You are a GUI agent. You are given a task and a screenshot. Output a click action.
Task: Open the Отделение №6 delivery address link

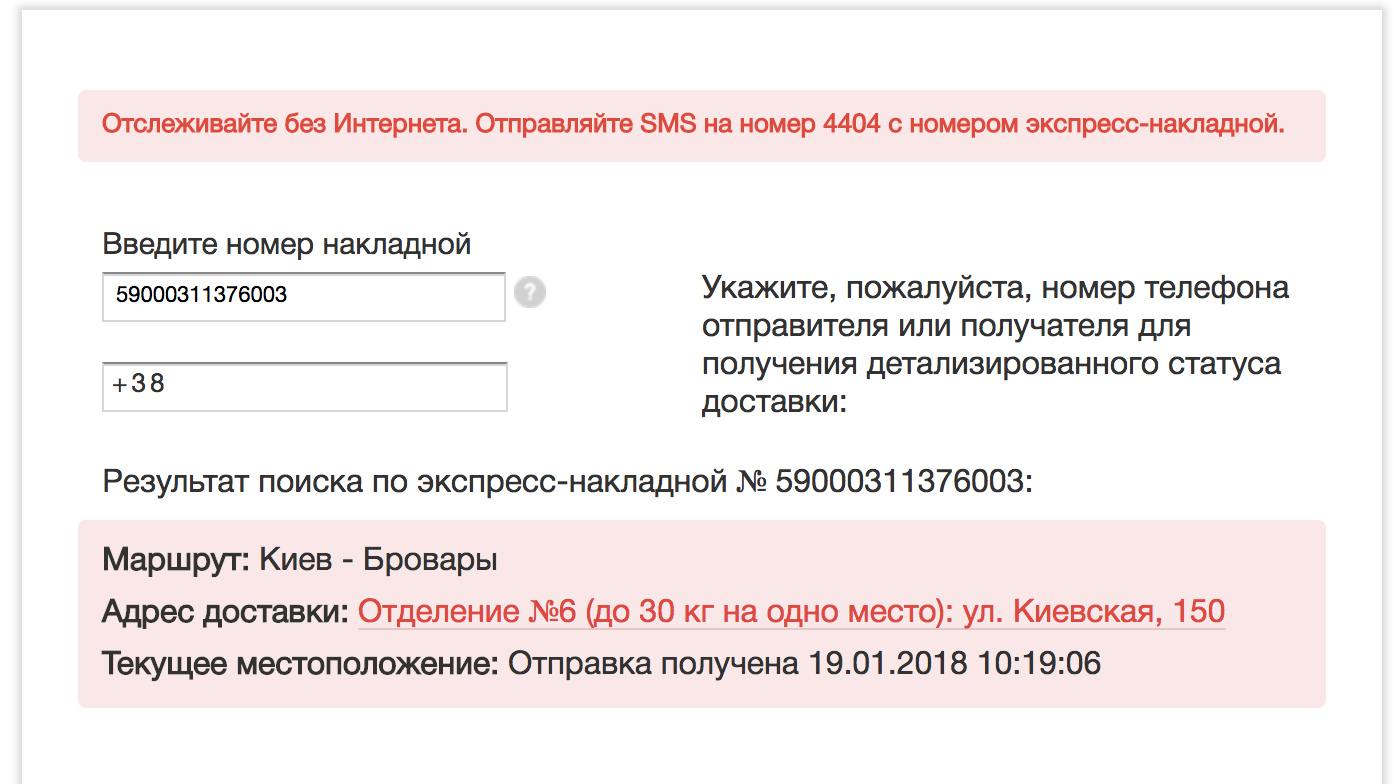(790, 612)
